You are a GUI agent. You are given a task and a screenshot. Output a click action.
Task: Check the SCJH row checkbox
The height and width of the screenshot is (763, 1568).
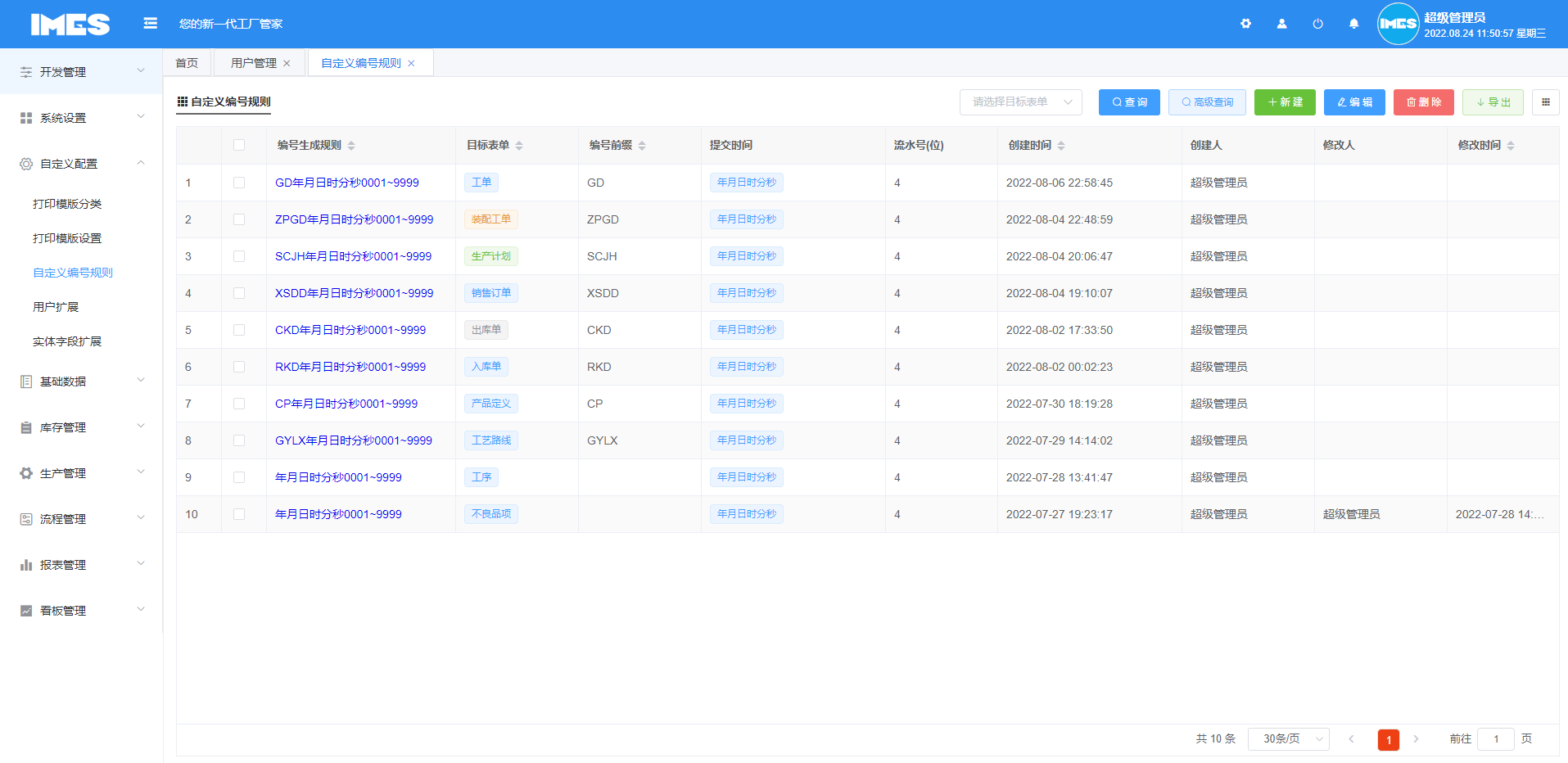point(239,256)
